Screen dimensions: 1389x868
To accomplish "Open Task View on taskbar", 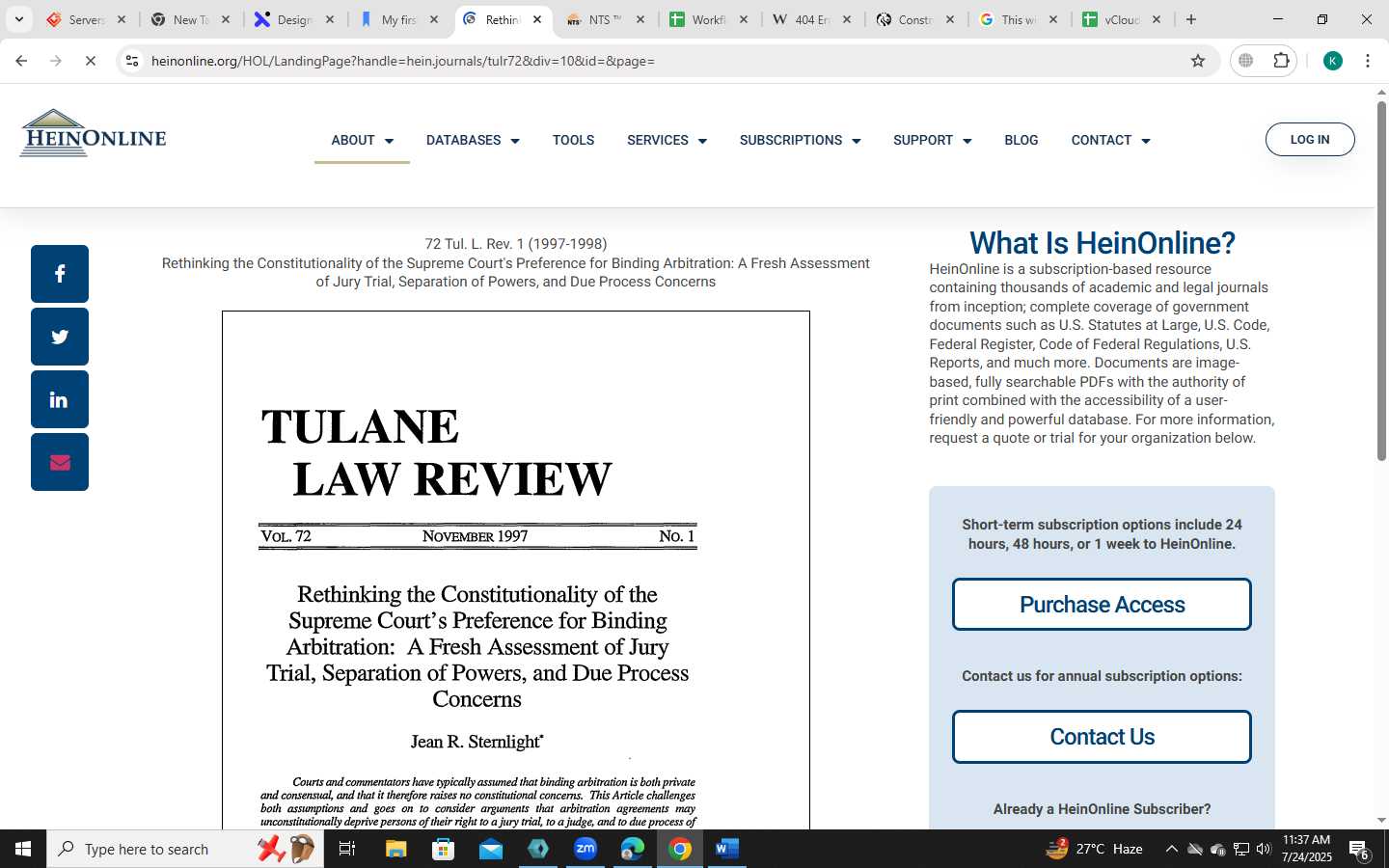I will (347, 849).
